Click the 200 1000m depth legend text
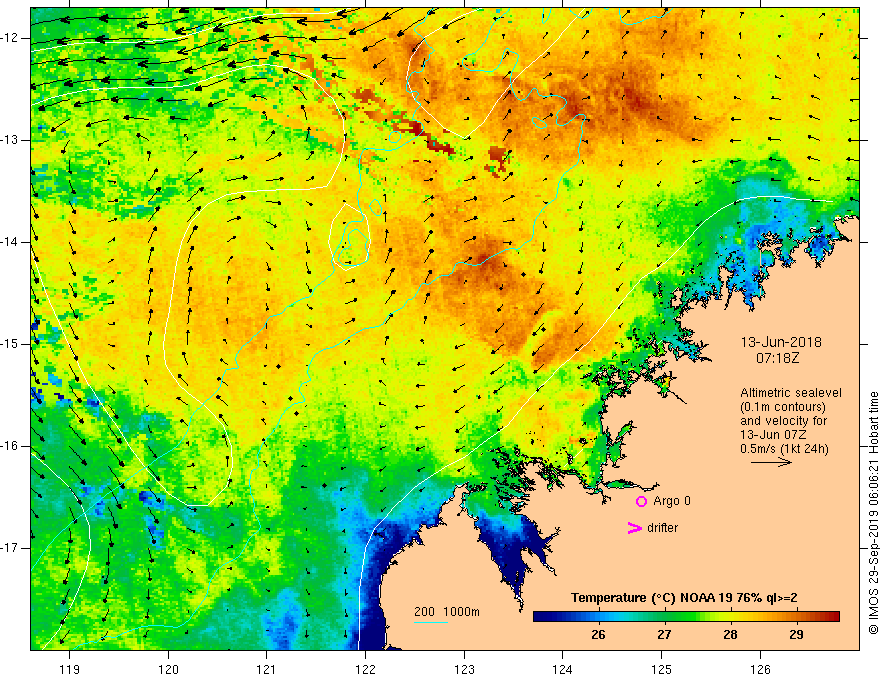 point(447,612)
